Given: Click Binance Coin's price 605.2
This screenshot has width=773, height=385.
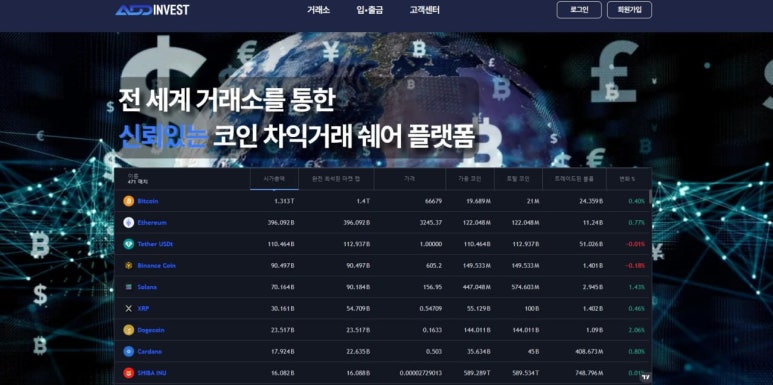Looking at the screenshot, I should 434,266.
